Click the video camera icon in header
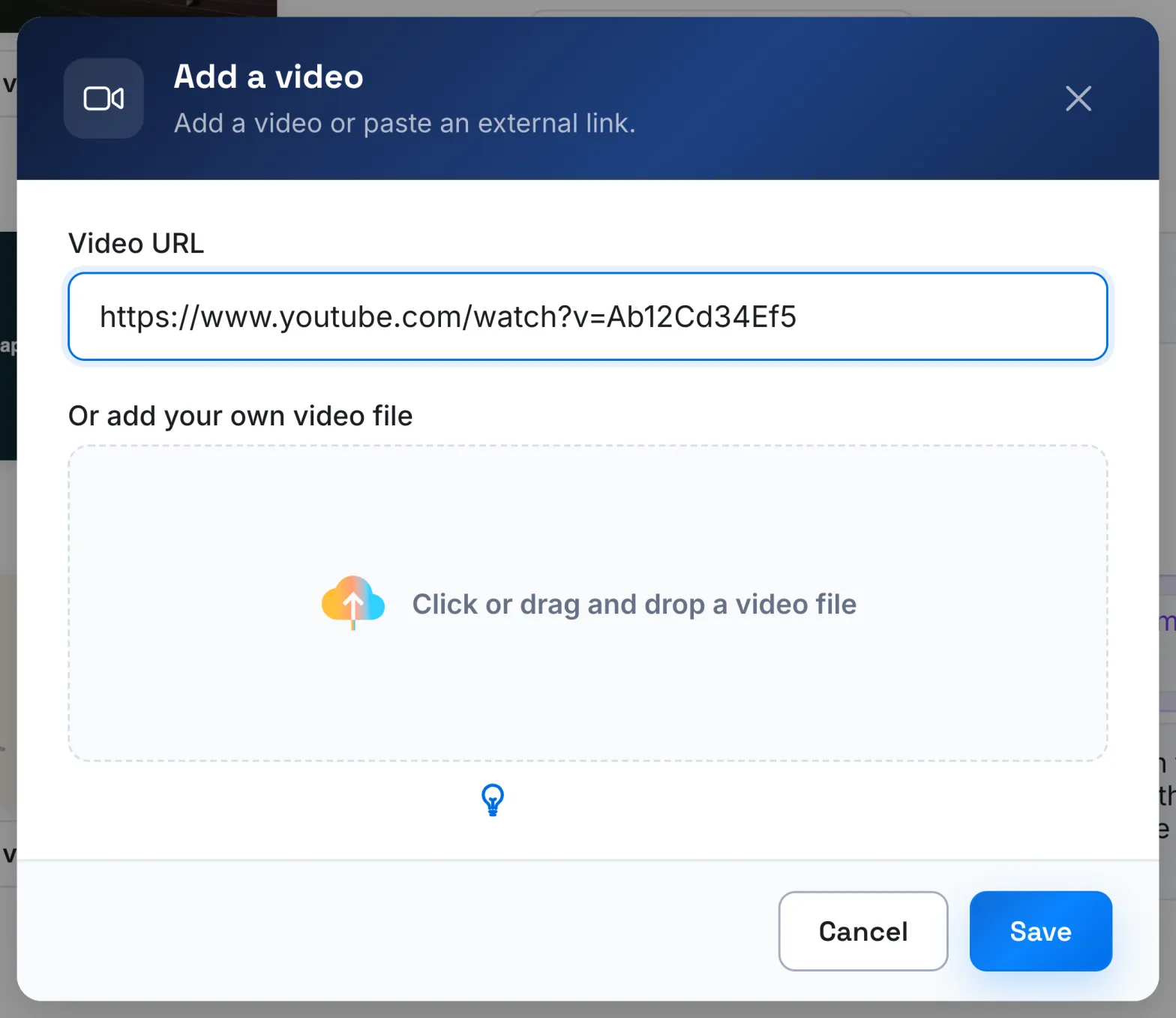 [x=103, y=98]
